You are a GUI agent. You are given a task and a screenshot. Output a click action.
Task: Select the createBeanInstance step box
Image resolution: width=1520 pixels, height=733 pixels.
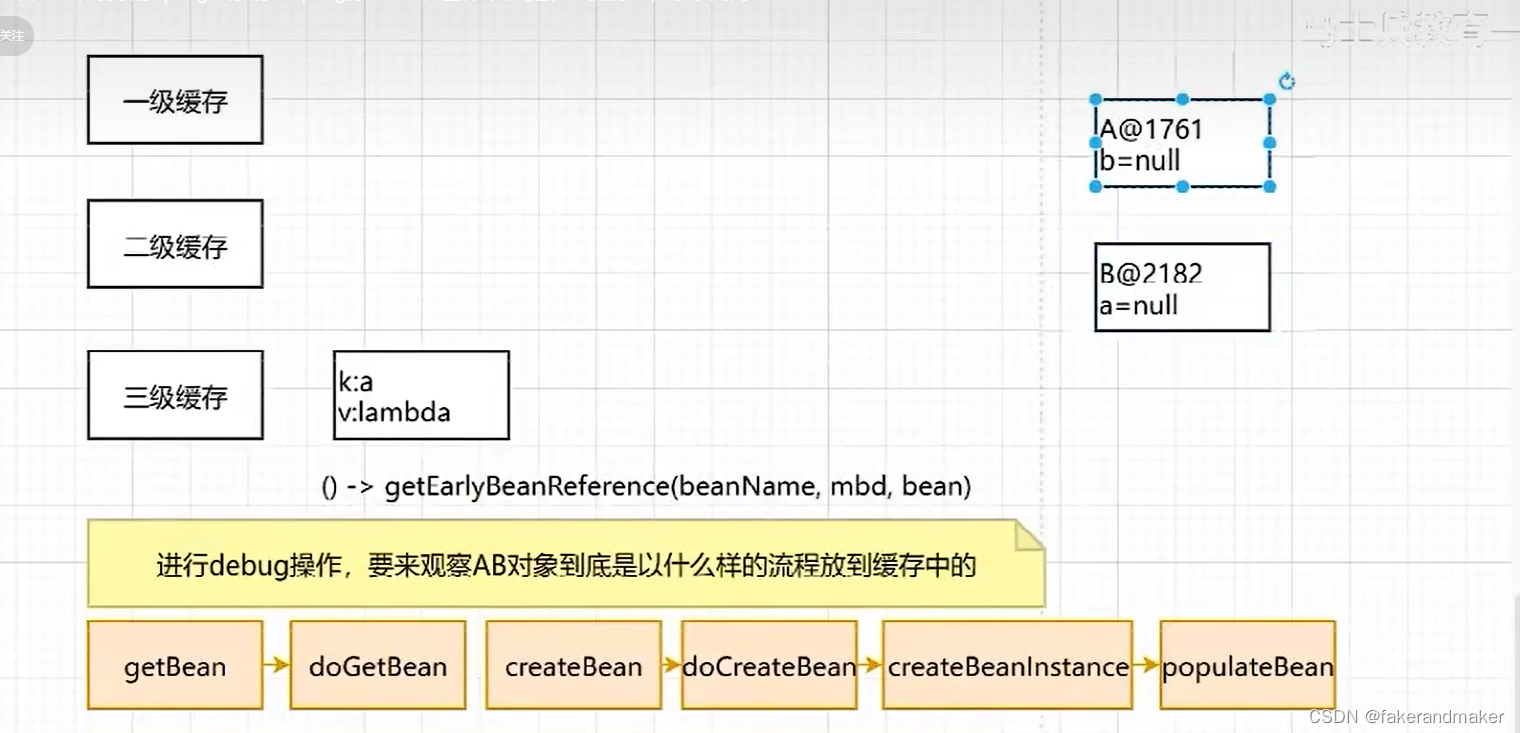click(x=1008, y=665)
